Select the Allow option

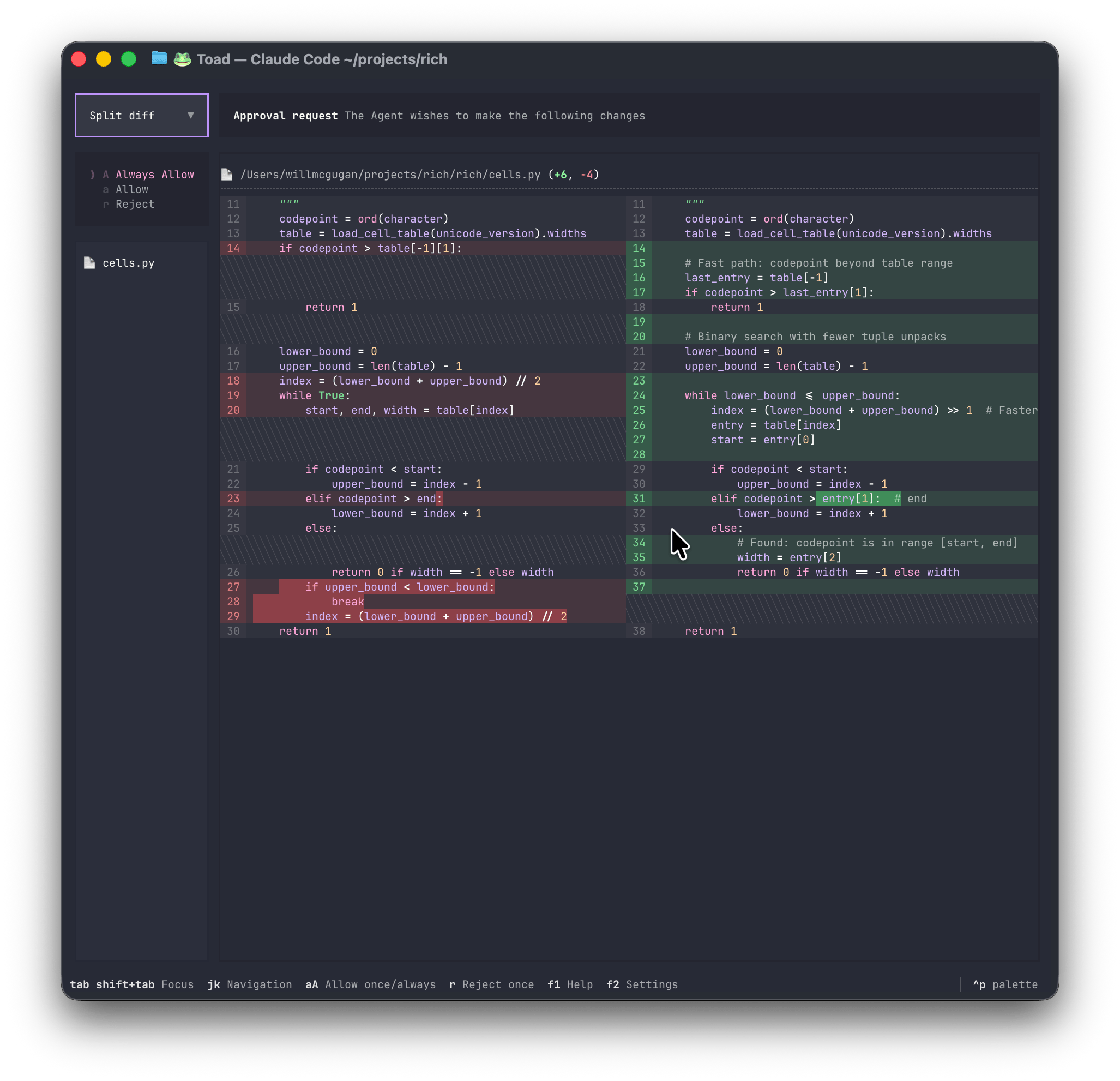pyautogui.click(x=131, y=189)
